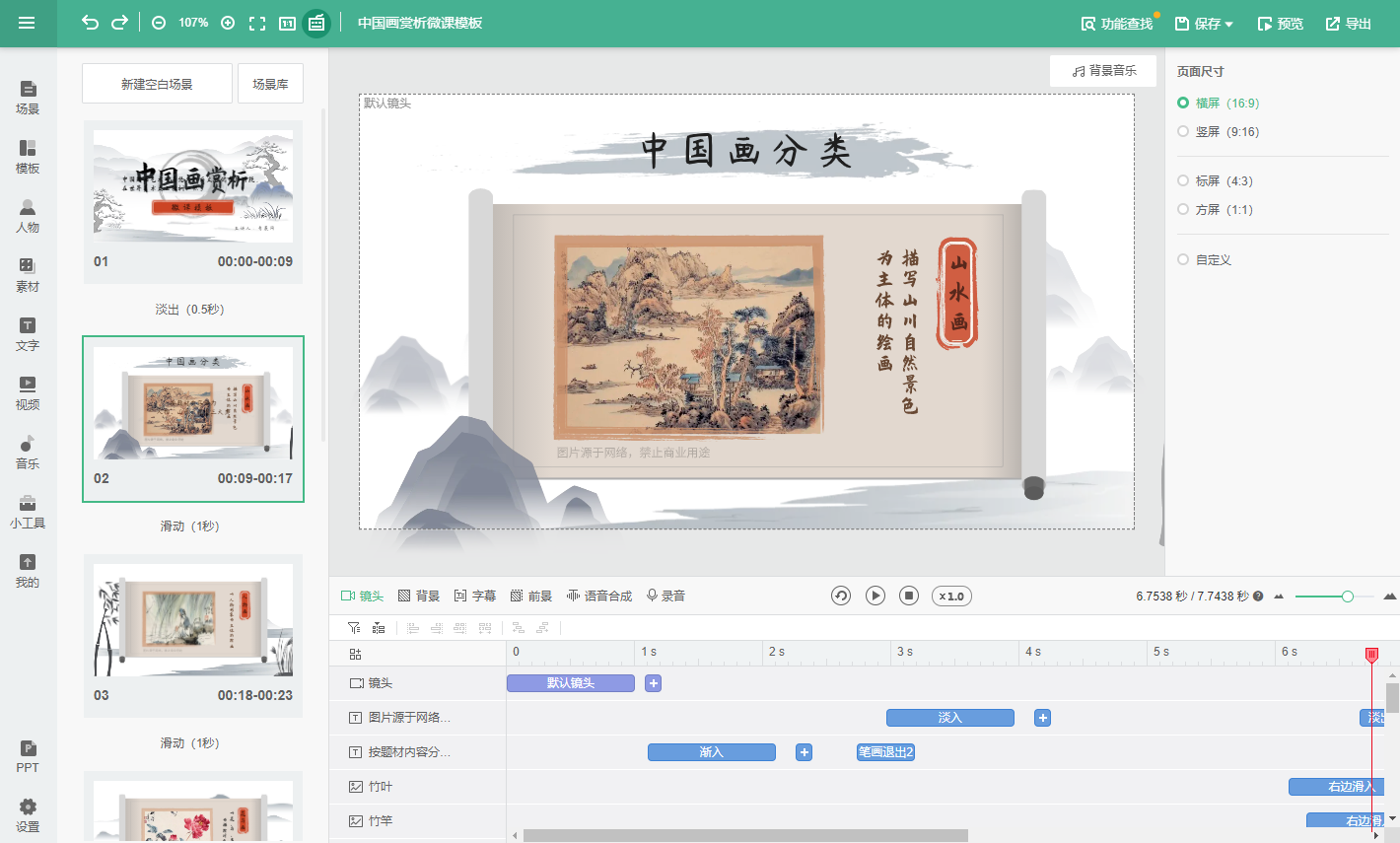Select scene 01 thumbnail

click(x=193, y=187)
